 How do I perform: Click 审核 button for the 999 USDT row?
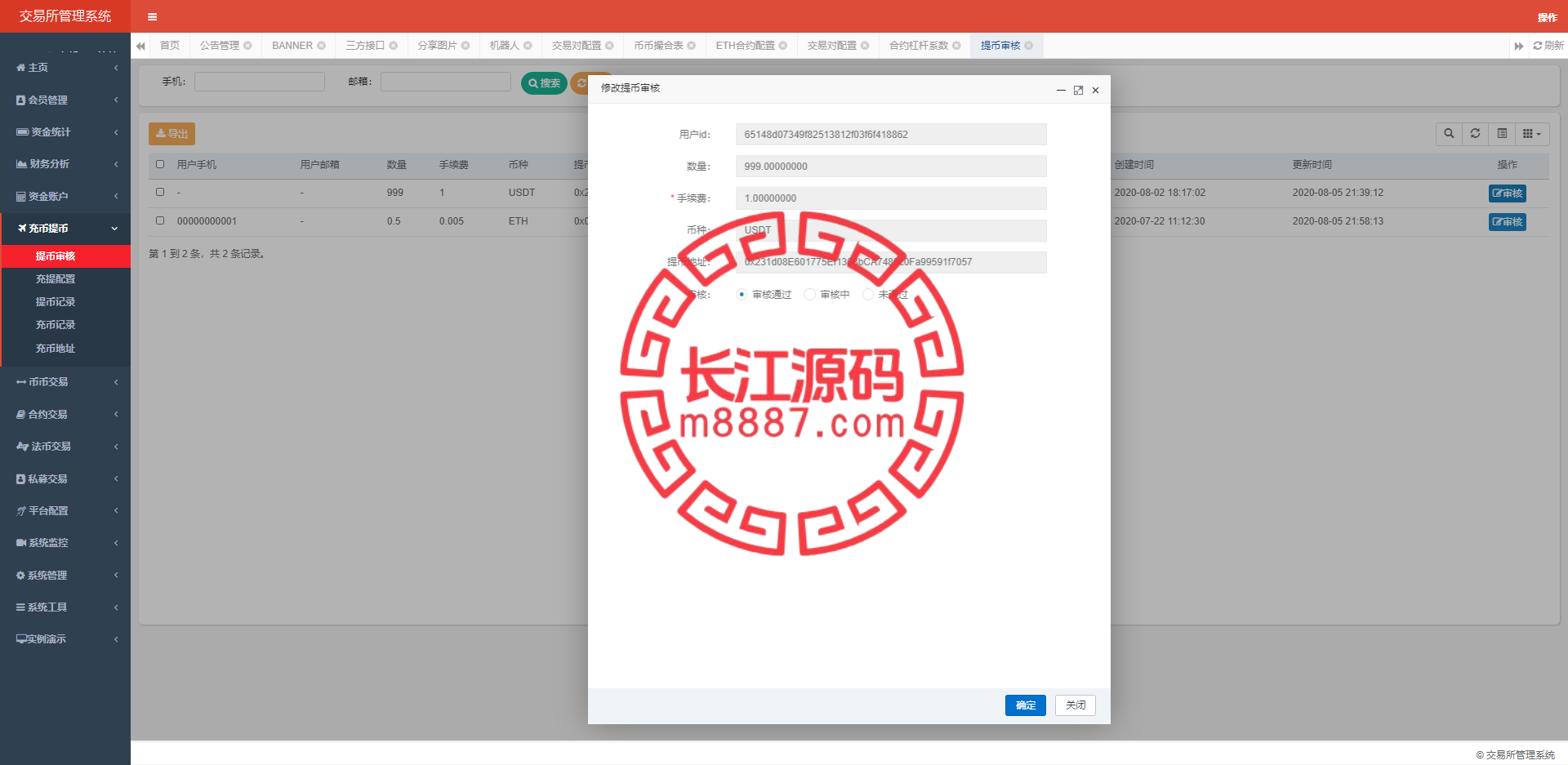point(1507,193)
